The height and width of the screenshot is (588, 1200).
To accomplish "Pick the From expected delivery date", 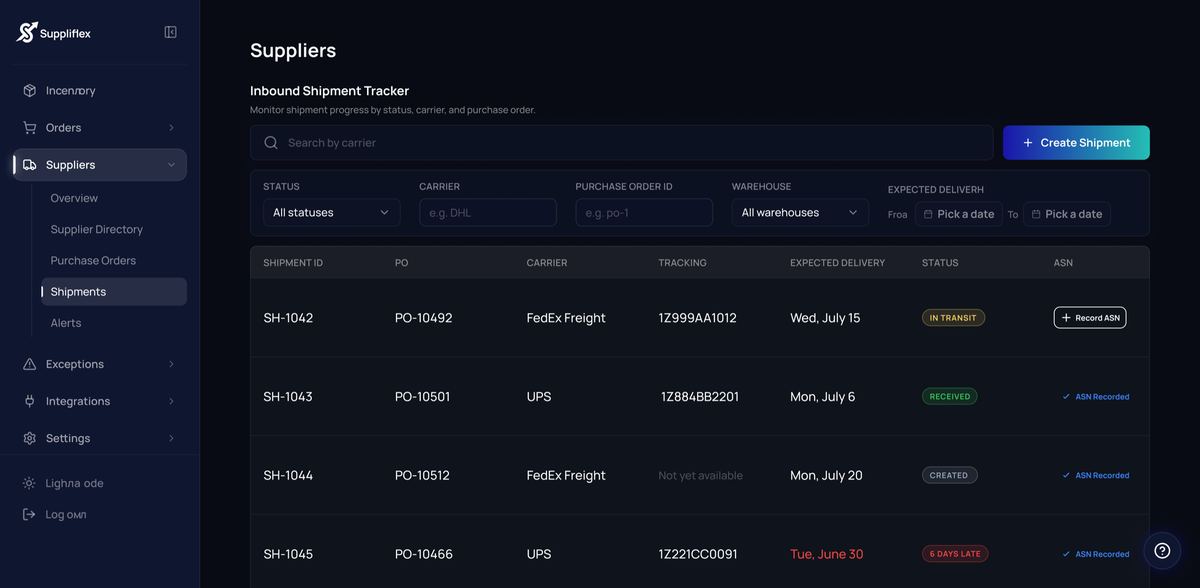I will coord(959,214).
